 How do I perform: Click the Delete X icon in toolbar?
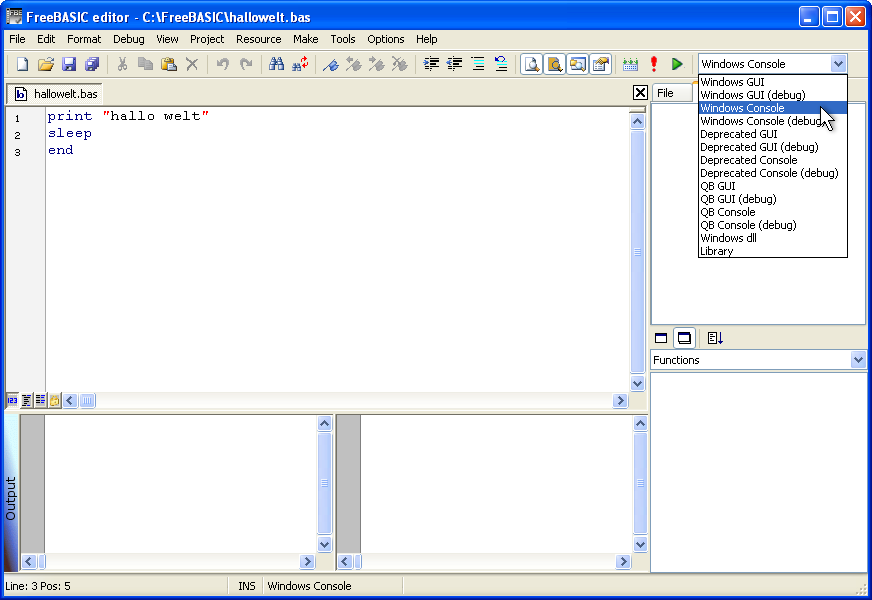(x=192, y=64)
